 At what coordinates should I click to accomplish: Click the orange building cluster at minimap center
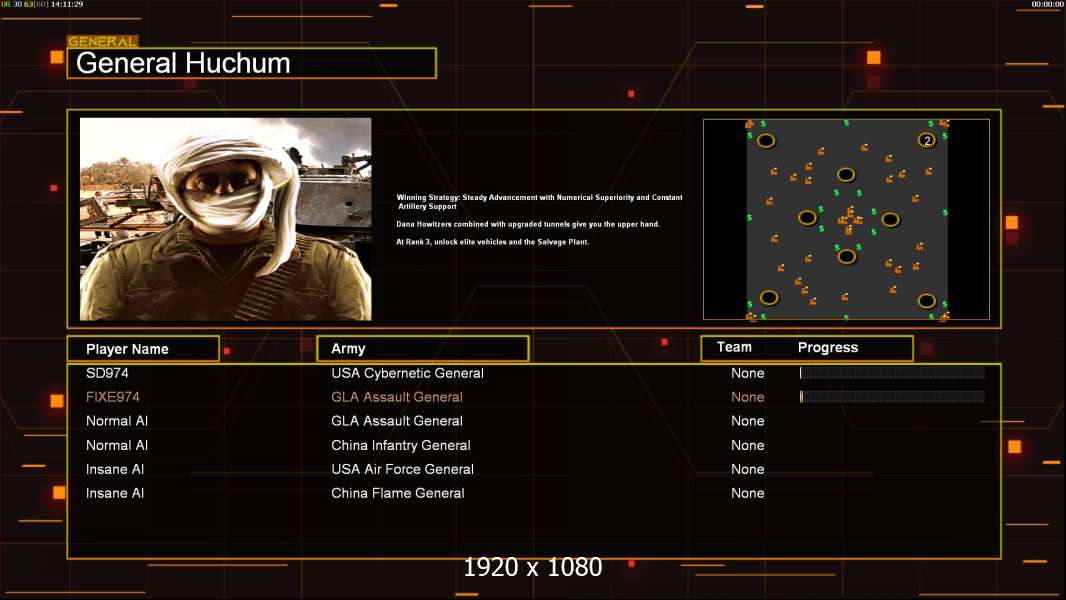pos(848,219)
